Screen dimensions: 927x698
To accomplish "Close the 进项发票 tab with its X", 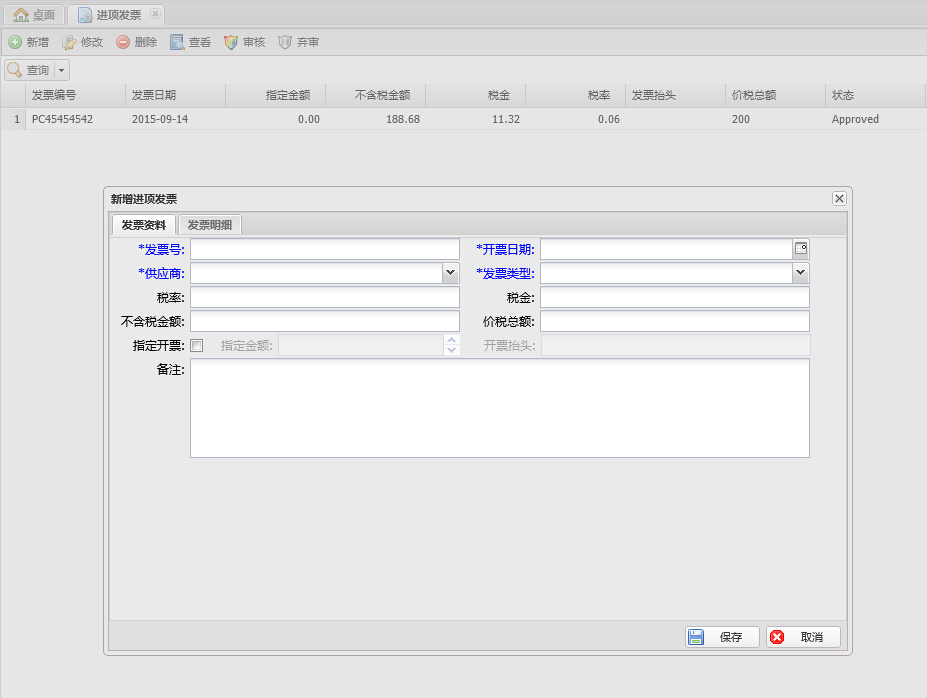I will (x=155, y=15).
